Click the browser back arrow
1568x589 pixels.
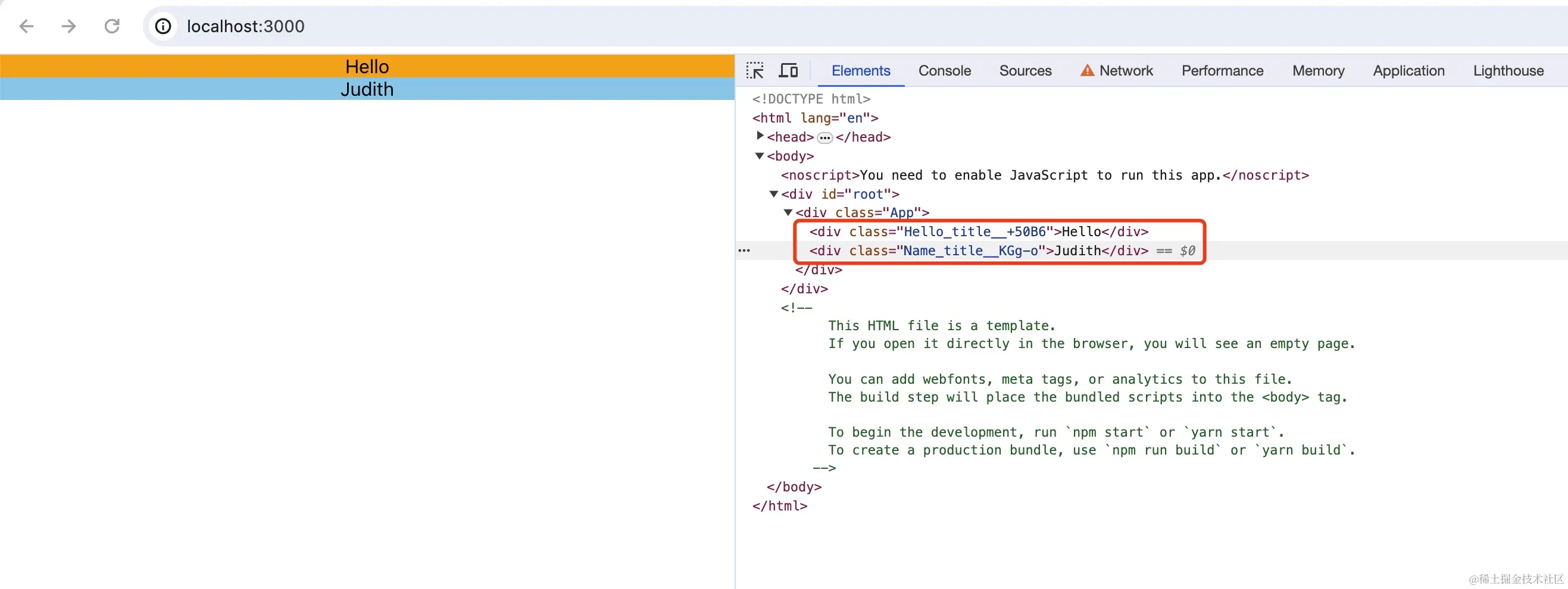pyautogui.click(x=26, y=26)
